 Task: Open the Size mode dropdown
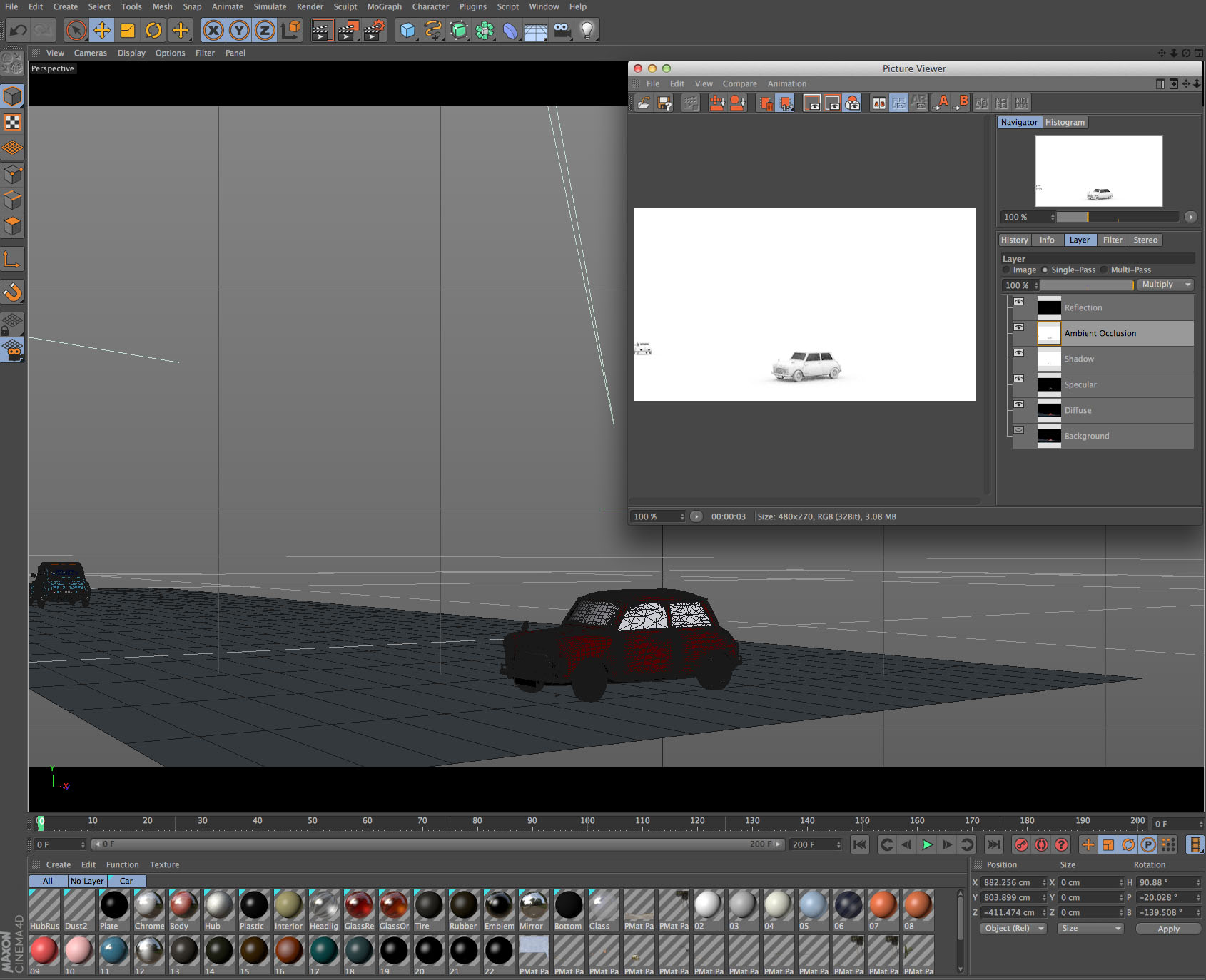click(1090, 929)
